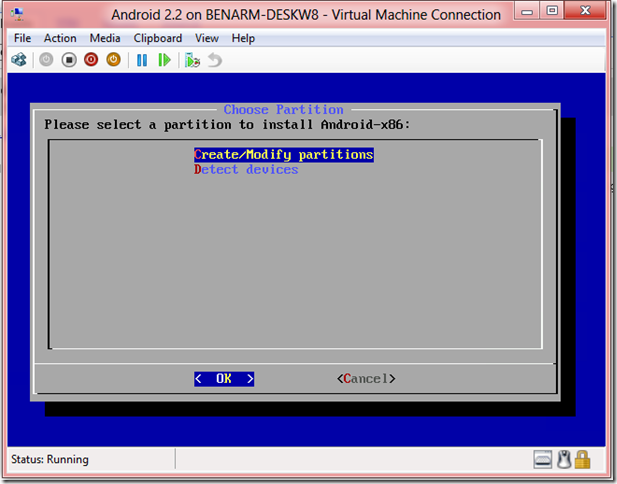This screenshot has width=617, height=484.
Task: Select the Detect devices option
Action: click(246, 170)
